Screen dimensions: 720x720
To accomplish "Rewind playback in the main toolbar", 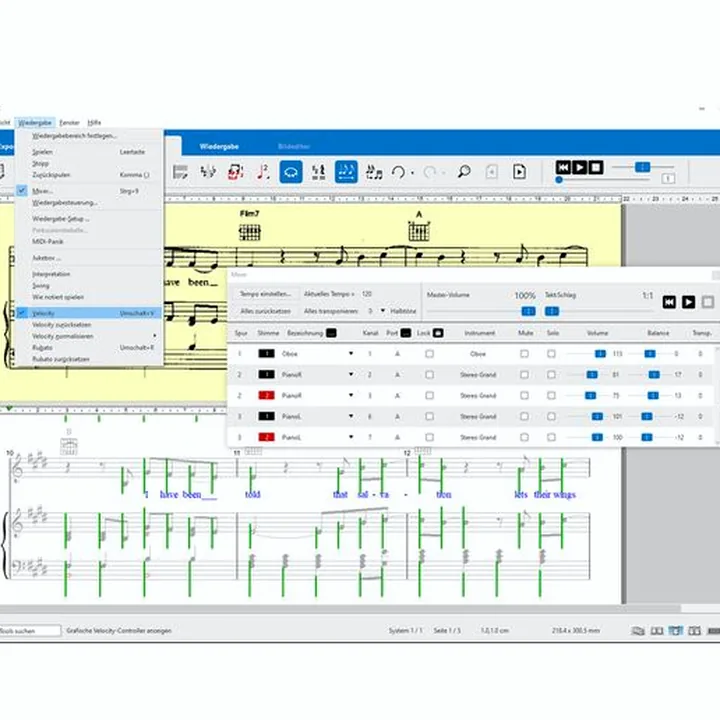I will pos(563,168).
